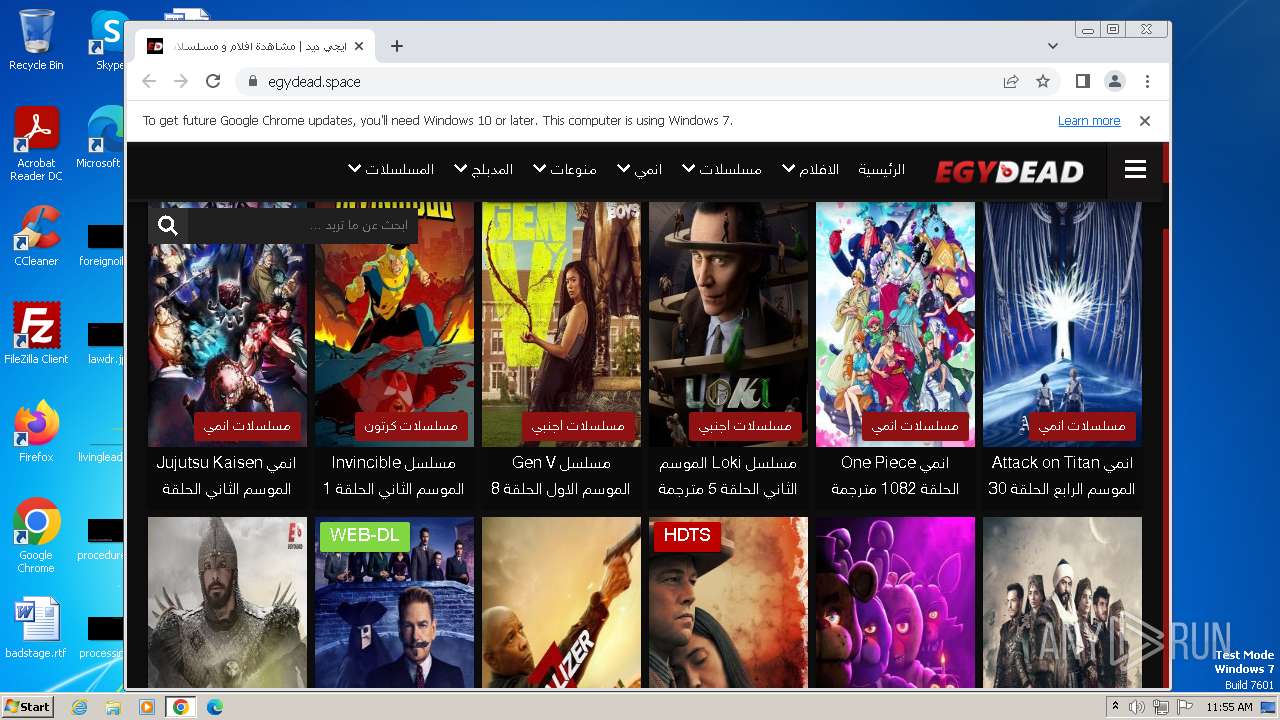The image size is (1280, 720).
Task: Open Internet Explorer in taskbar
Action: [79, 707]
